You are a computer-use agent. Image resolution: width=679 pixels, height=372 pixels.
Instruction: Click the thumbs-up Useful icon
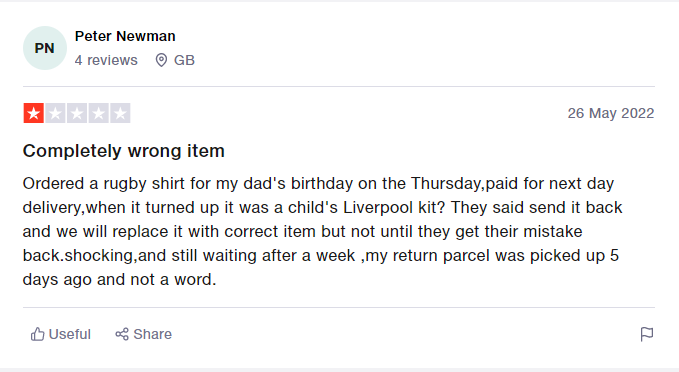38,334
